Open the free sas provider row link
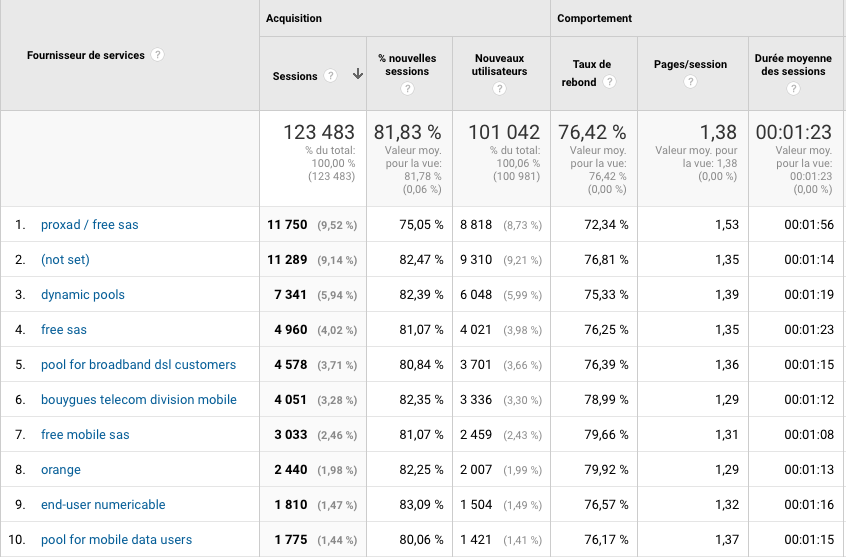 tap(64, 330)
